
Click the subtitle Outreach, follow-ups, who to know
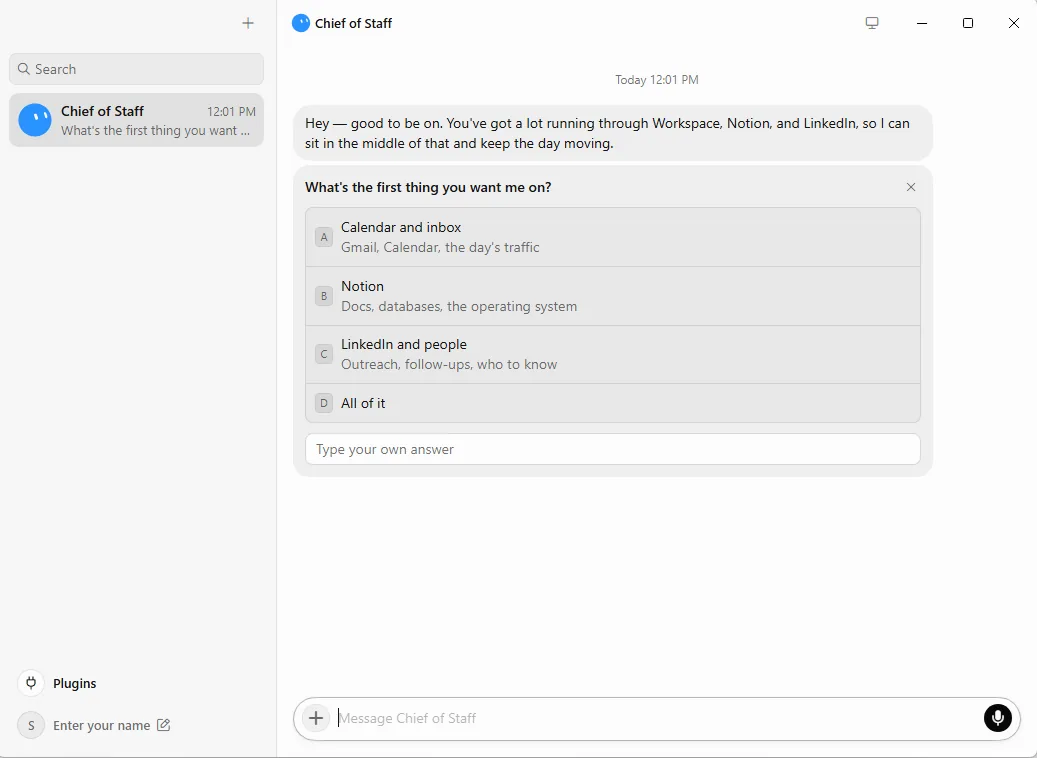449,364
